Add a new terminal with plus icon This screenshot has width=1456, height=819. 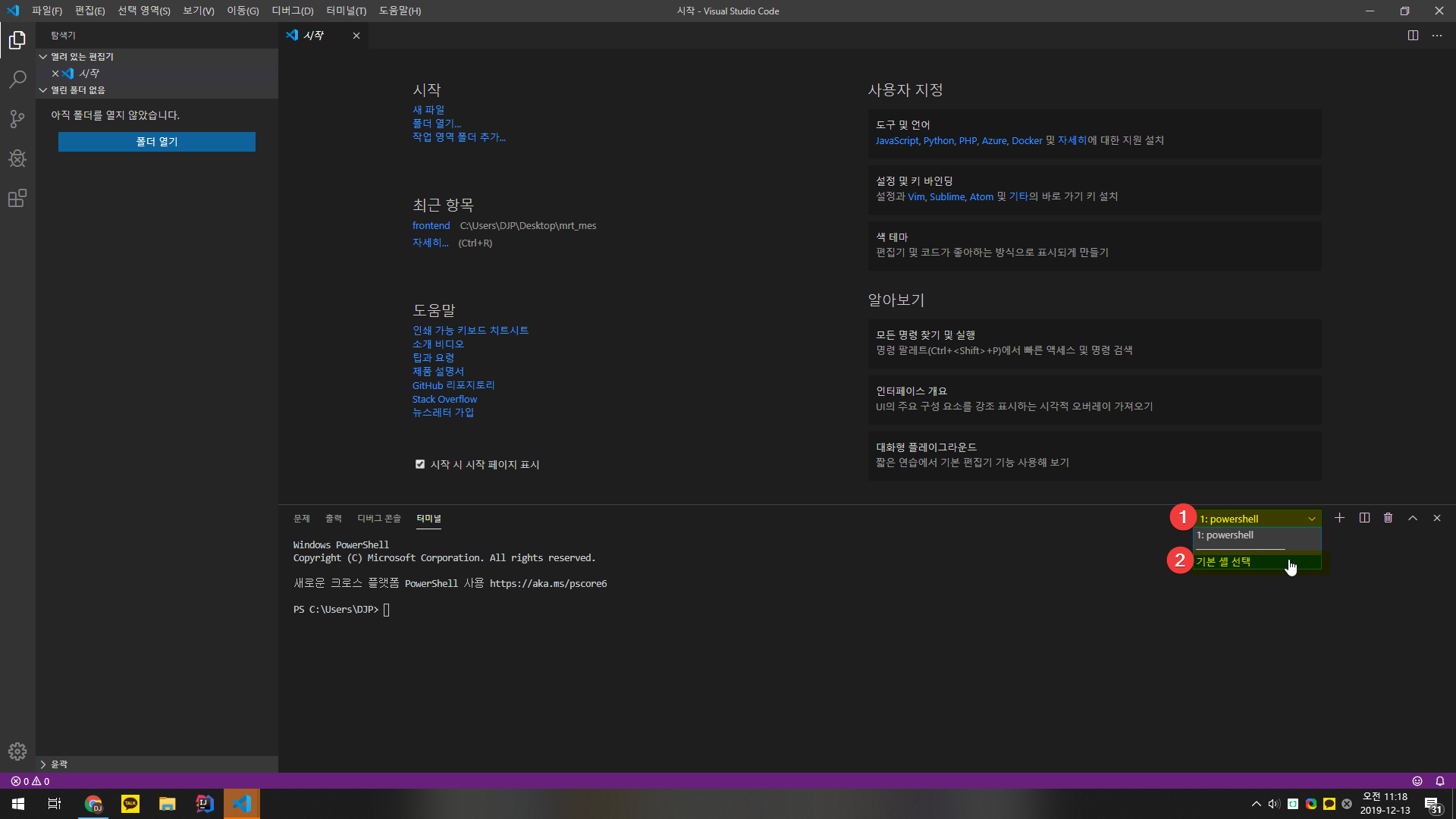click(x=1339, y=518)
